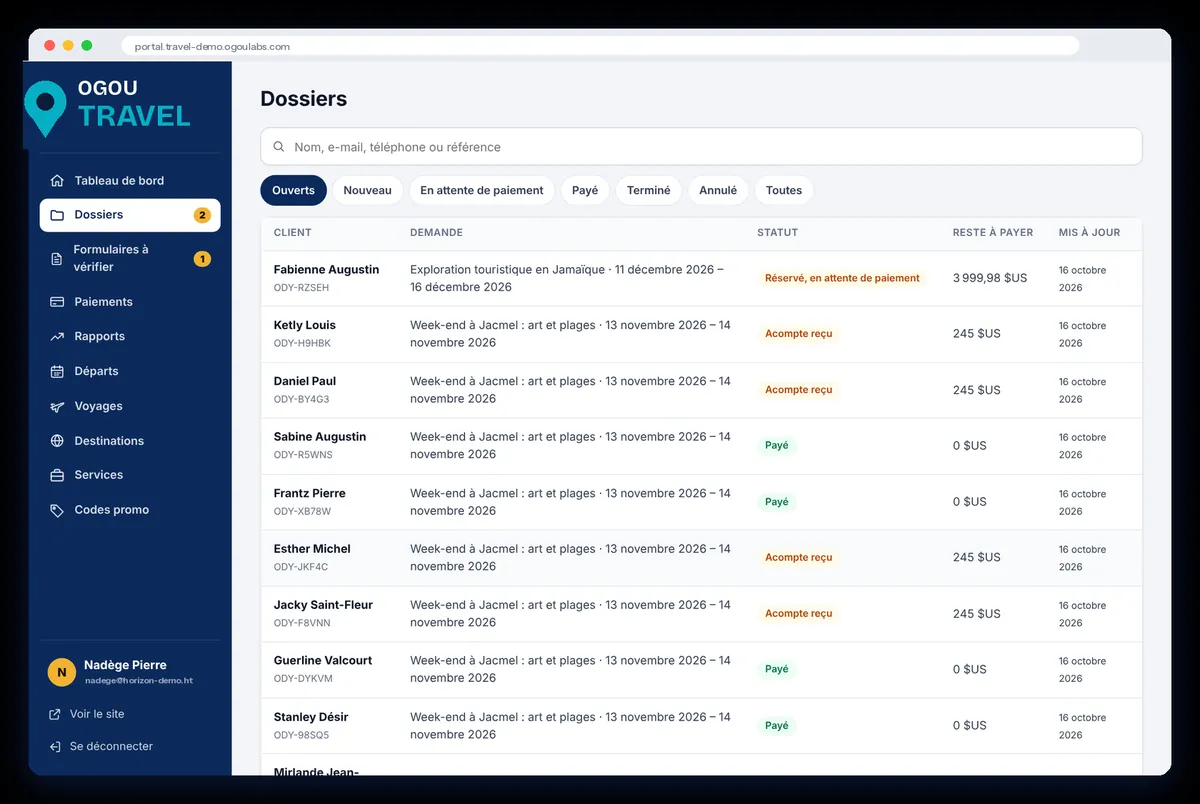Open Tableau de bord in the sidebar
The image size is (1200, 804).
(130, 181)
